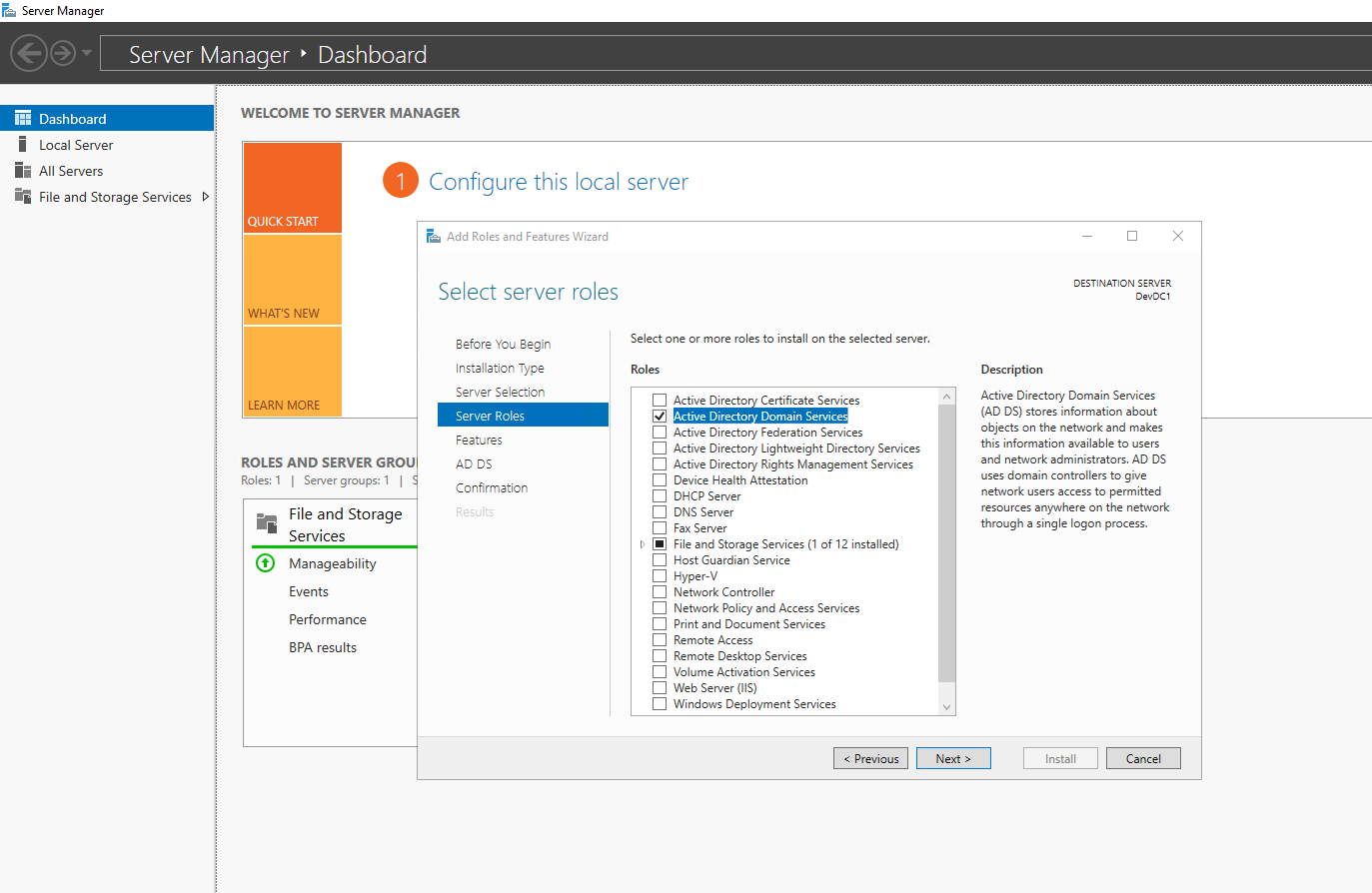This screenshot has height=893, width=1372.
Task: Maximize the Add Roles and Features Wizard
Action: tap(1132, 236)
